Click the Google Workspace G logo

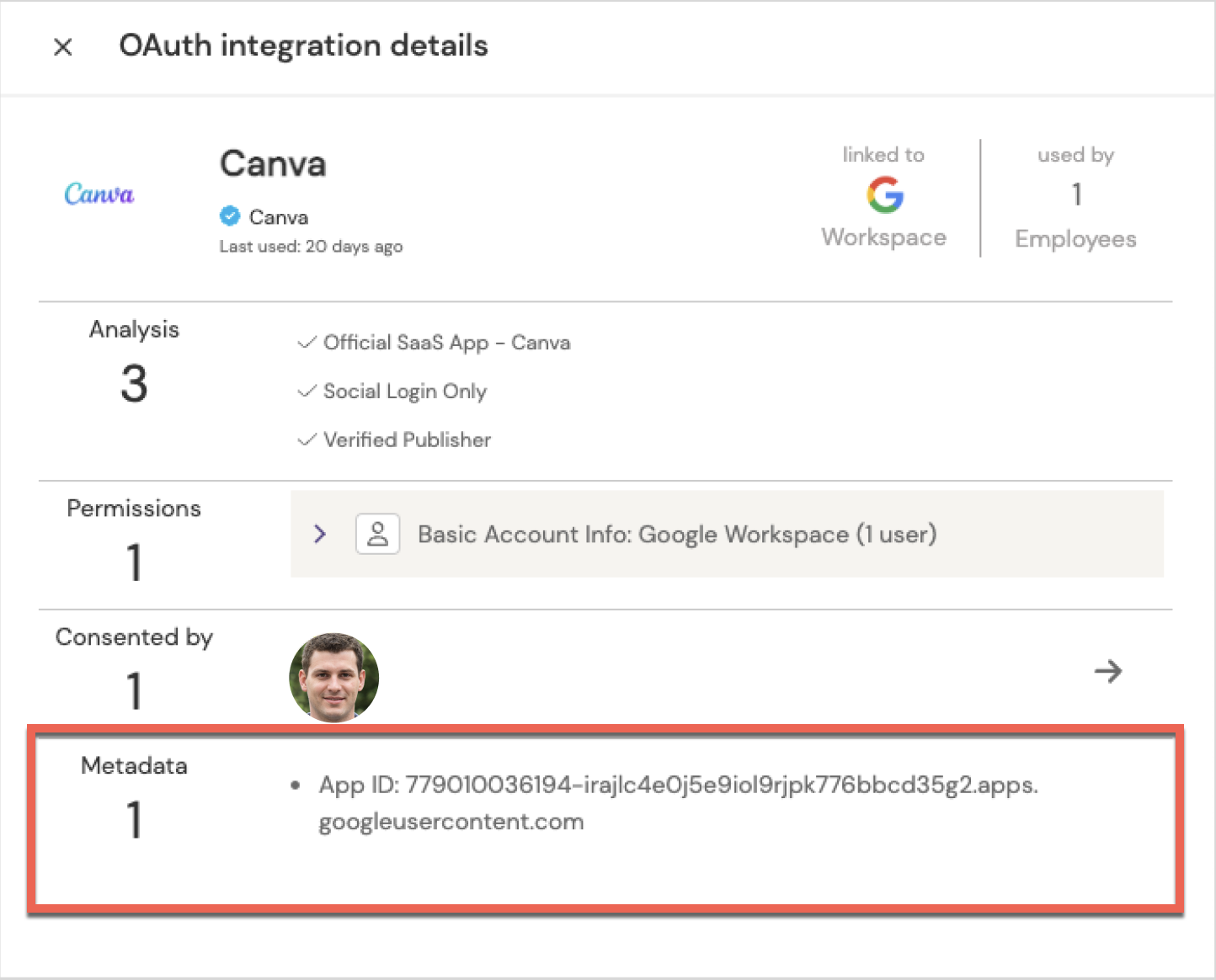tap(884, 195)
